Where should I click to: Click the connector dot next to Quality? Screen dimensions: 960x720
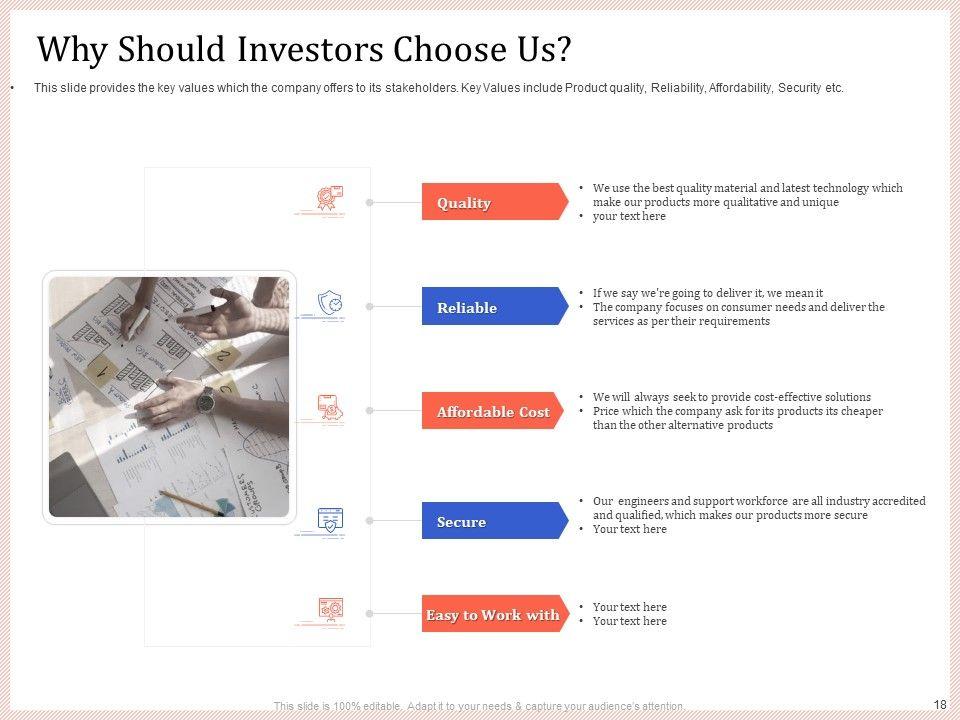click(x=369, y=202)
